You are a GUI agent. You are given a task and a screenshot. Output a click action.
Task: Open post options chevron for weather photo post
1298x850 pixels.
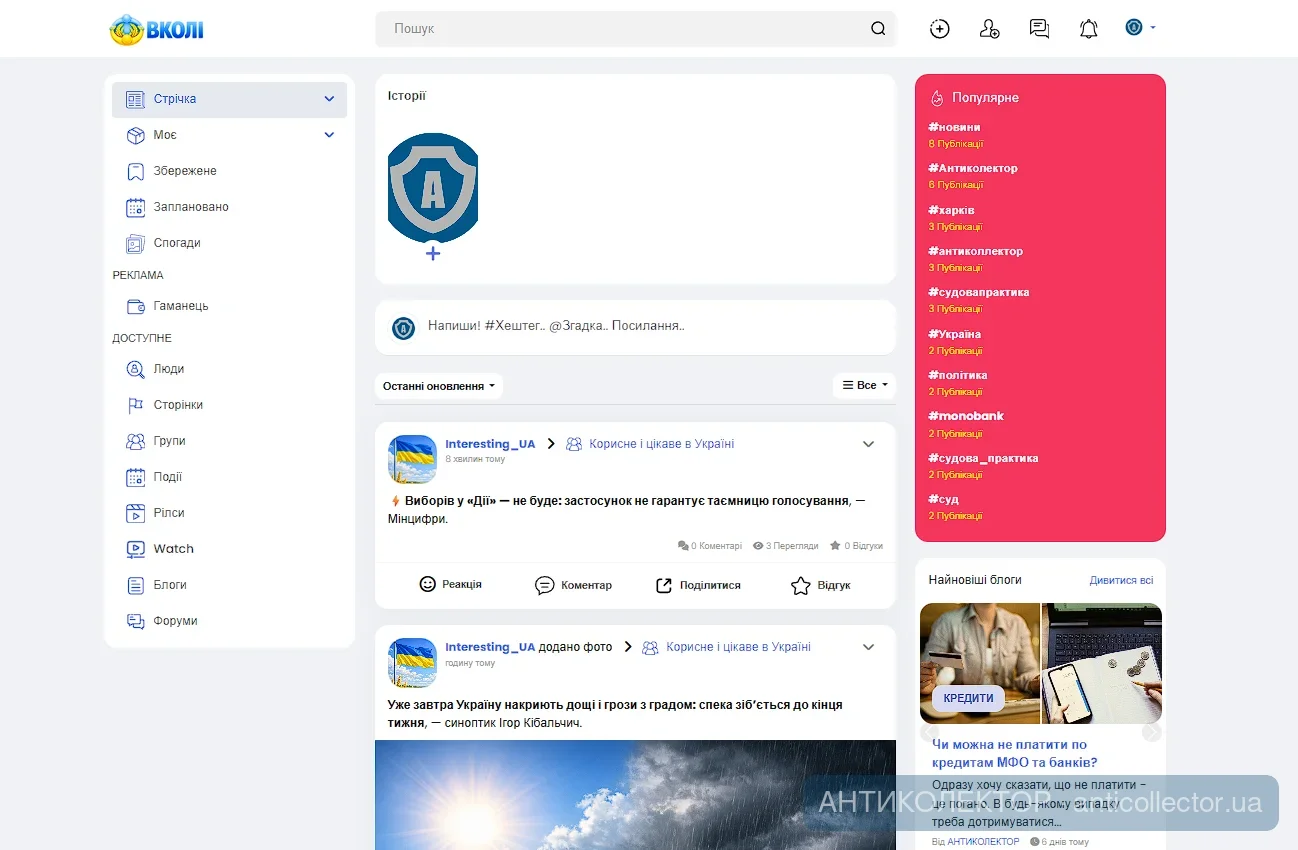pos(868,647)
